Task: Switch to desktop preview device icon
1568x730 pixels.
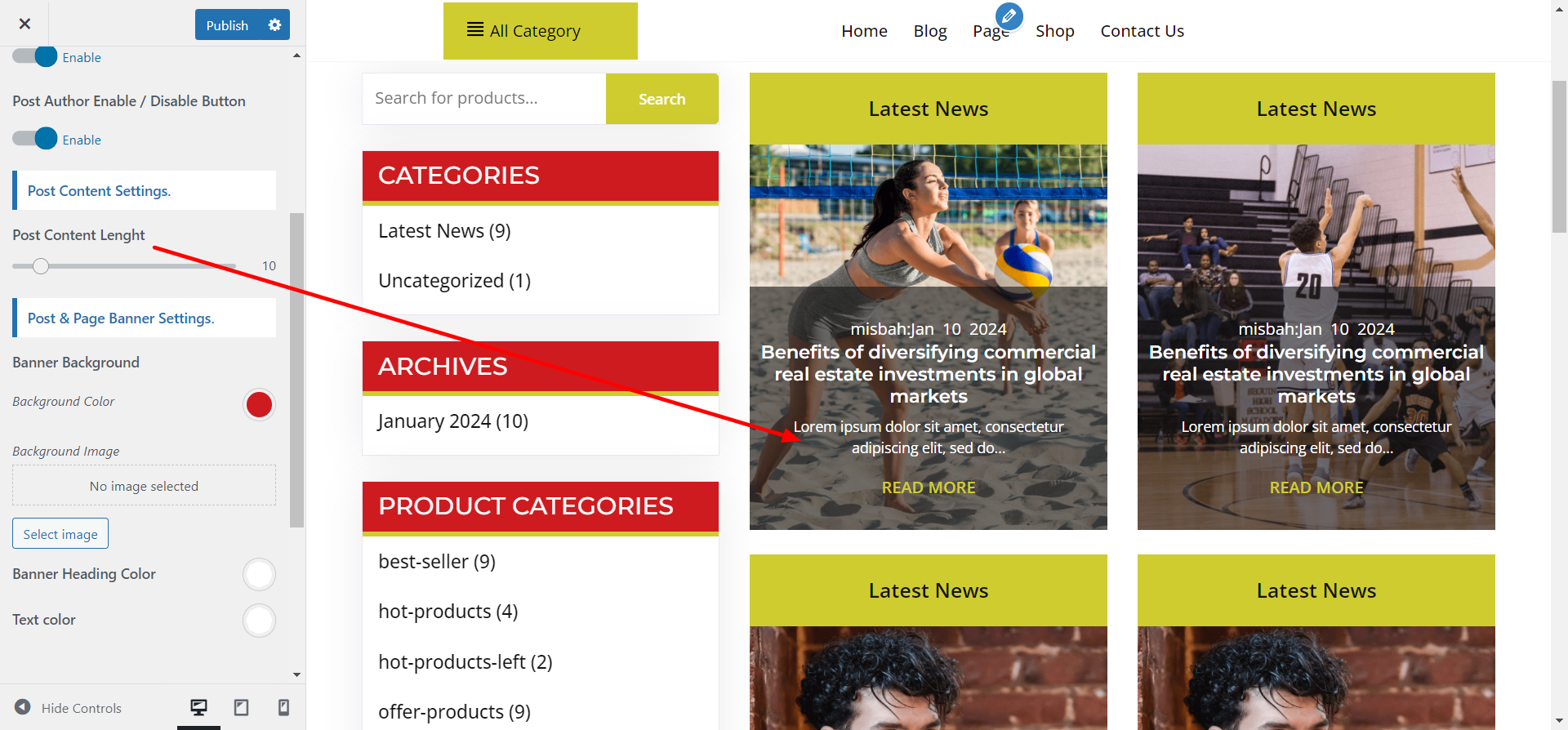Action: [198, 707]
